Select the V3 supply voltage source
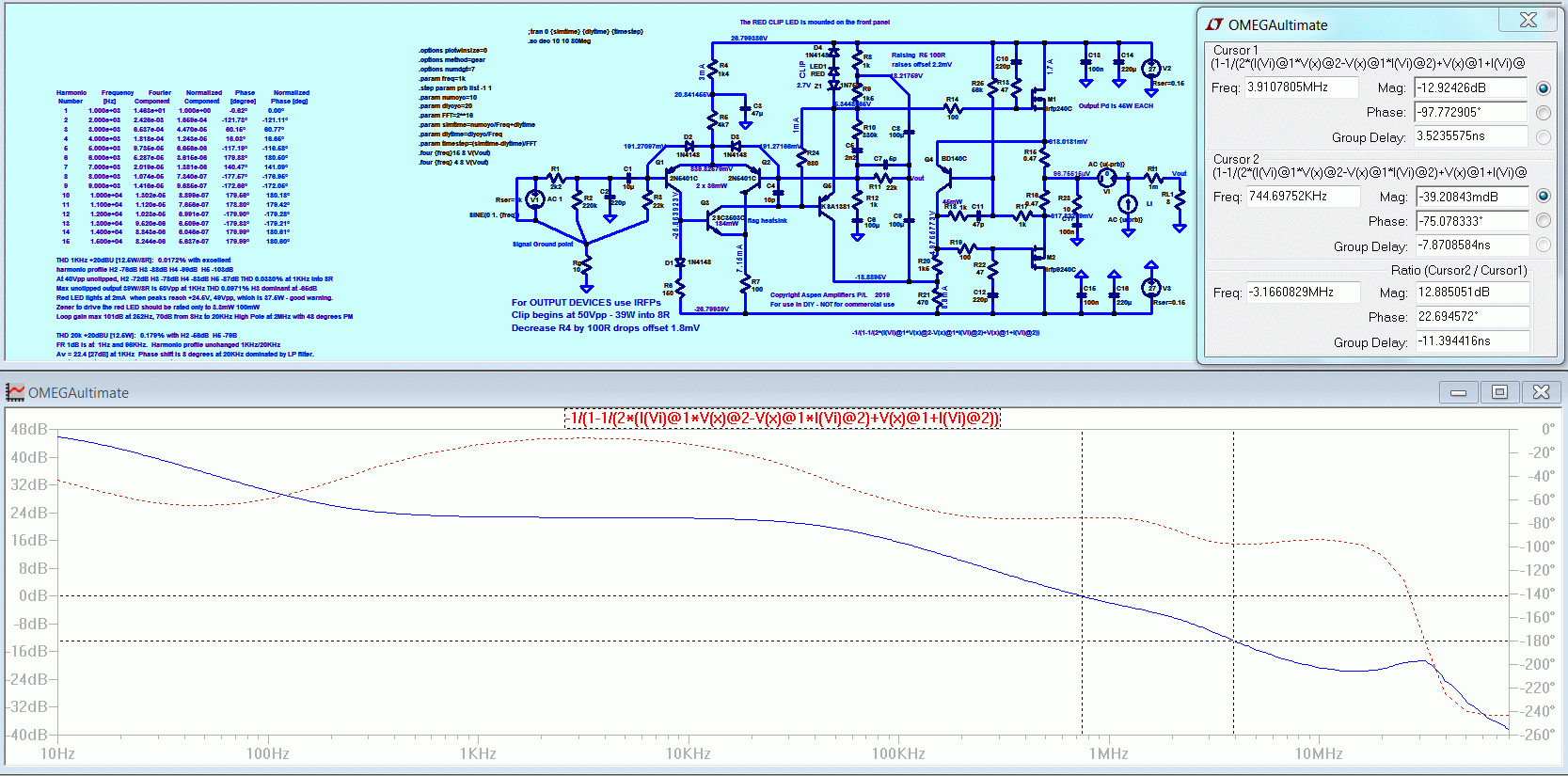Screen dimensions: 1568x776 click(x=1150, y=289)
